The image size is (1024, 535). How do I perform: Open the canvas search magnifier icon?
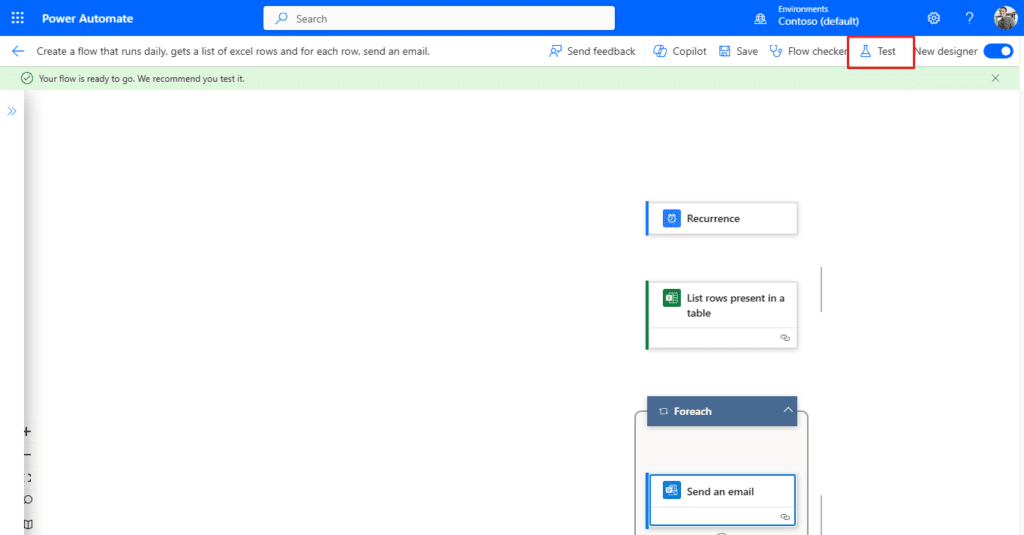[x=27, y=501]
